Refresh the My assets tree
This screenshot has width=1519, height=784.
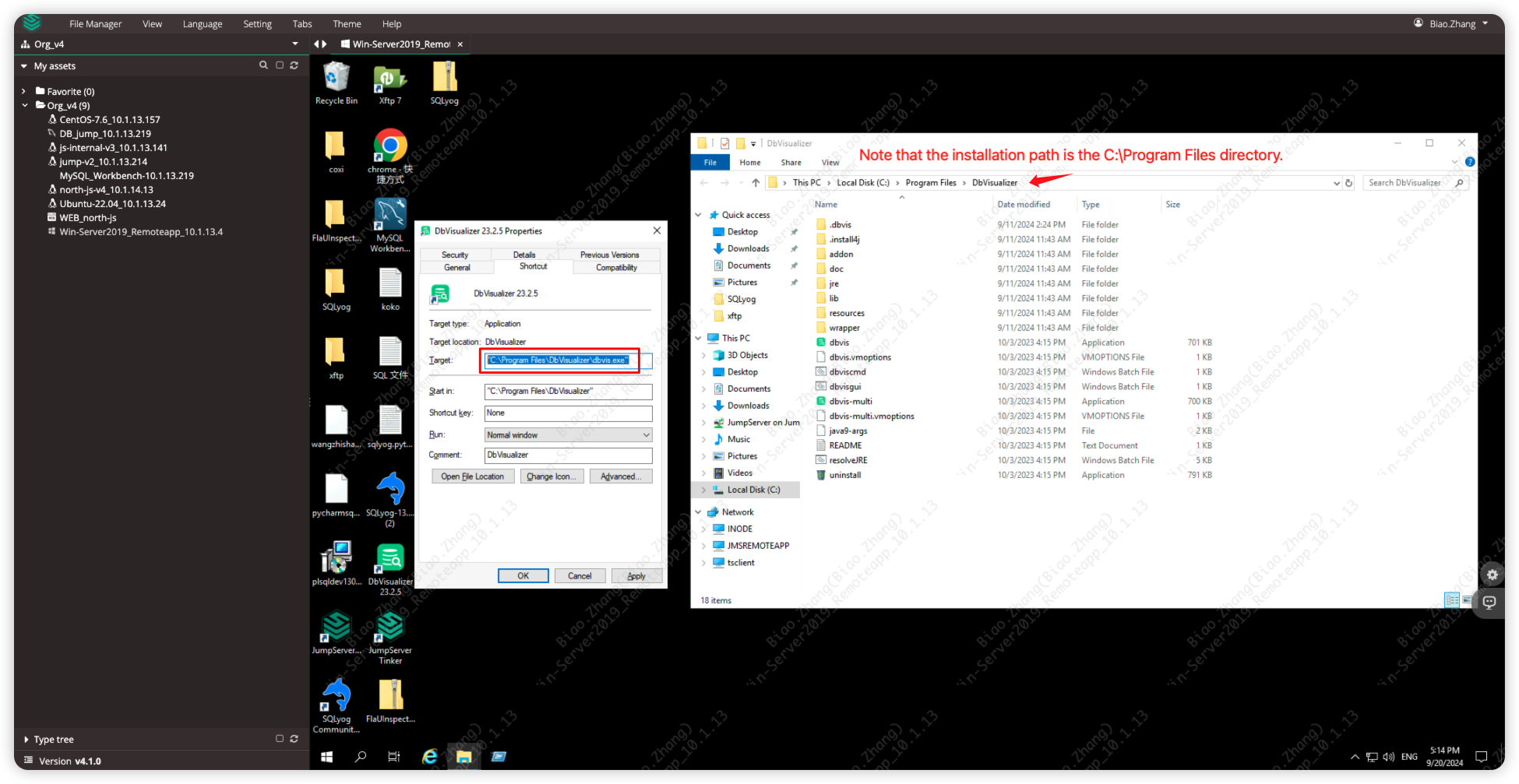click(x=294, y=65)
